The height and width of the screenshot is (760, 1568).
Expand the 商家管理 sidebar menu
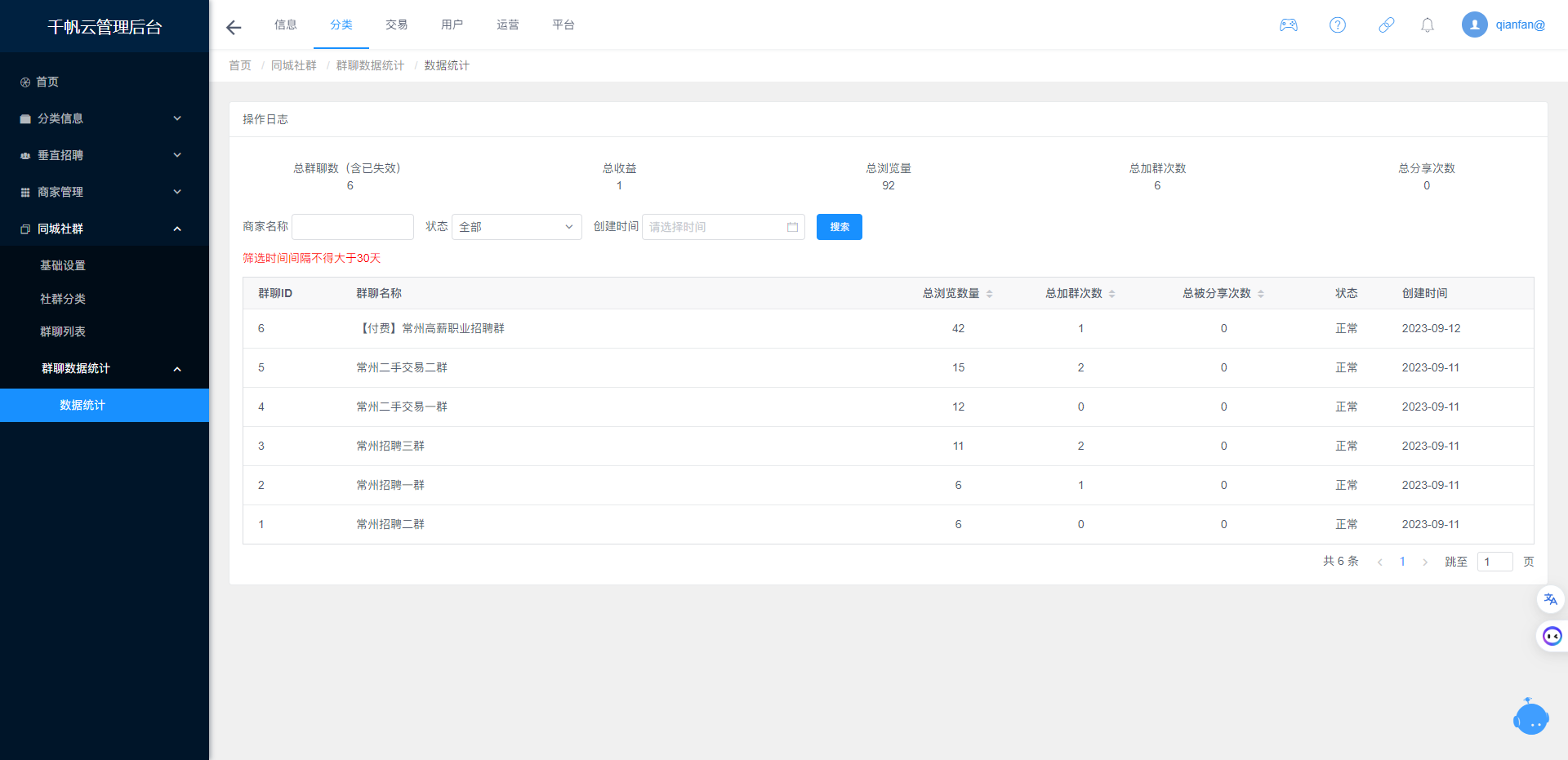[x=105, y=192]
